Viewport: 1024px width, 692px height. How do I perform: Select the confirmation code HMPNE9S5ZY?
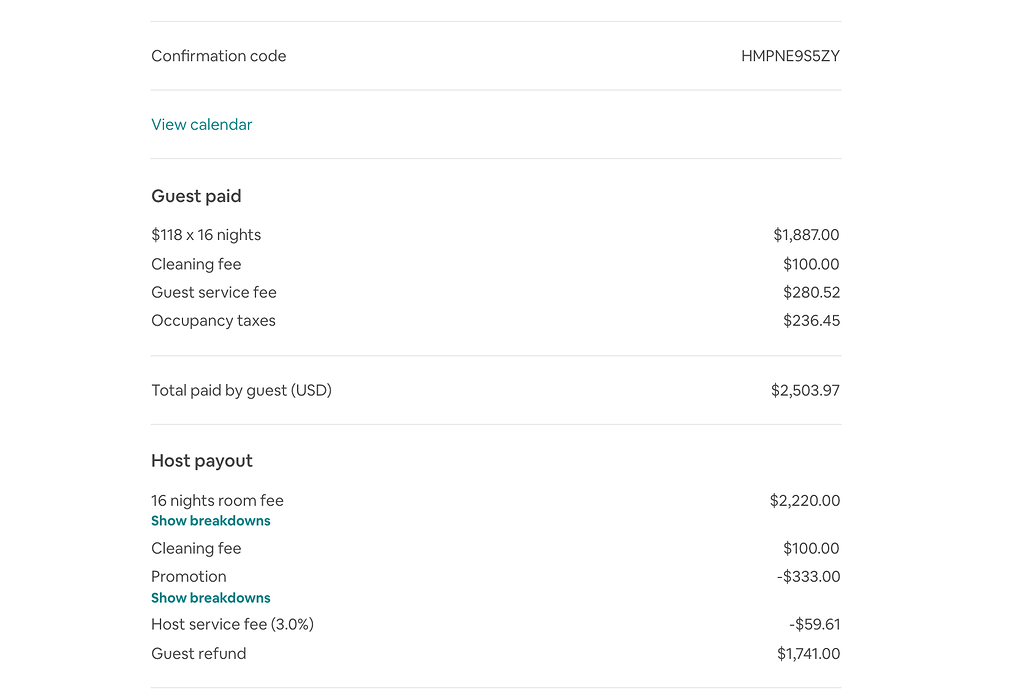(789, 56)
